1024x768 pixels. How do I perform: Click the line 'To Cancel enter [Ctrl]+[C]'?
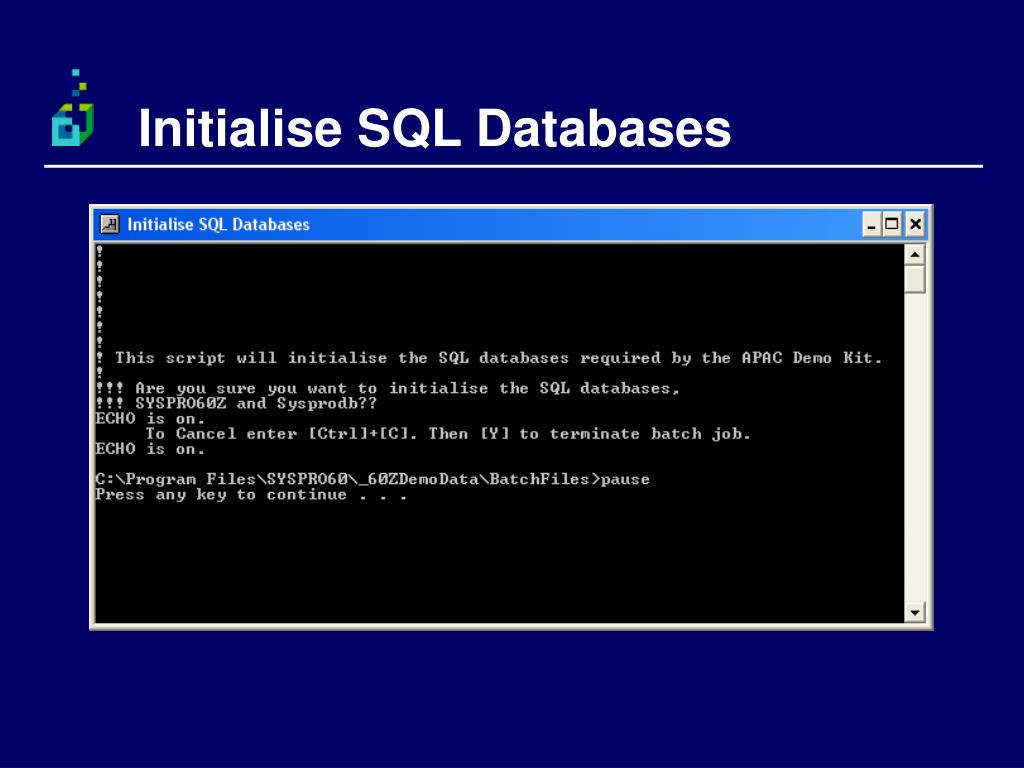448,434
